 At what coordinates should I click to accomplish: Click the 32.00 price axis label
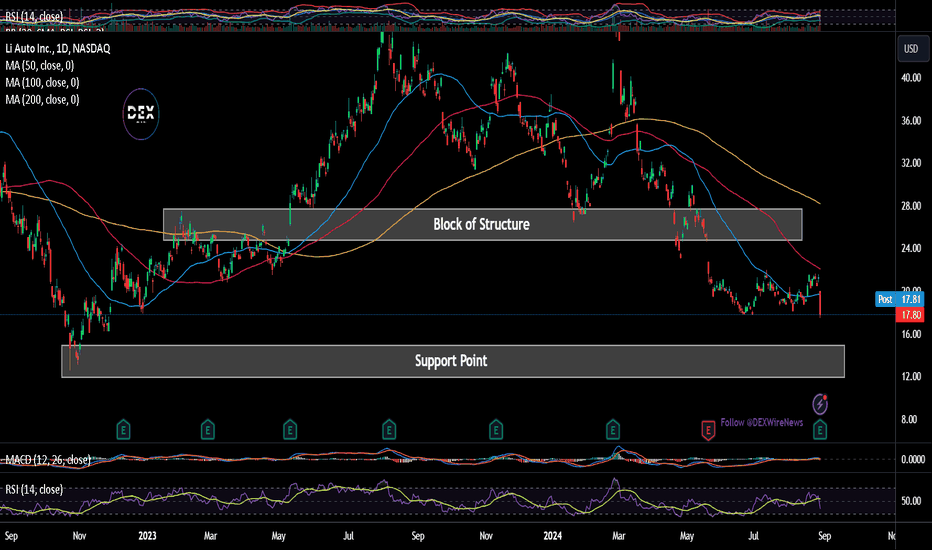pyautogui.click(x=911, y=163)
